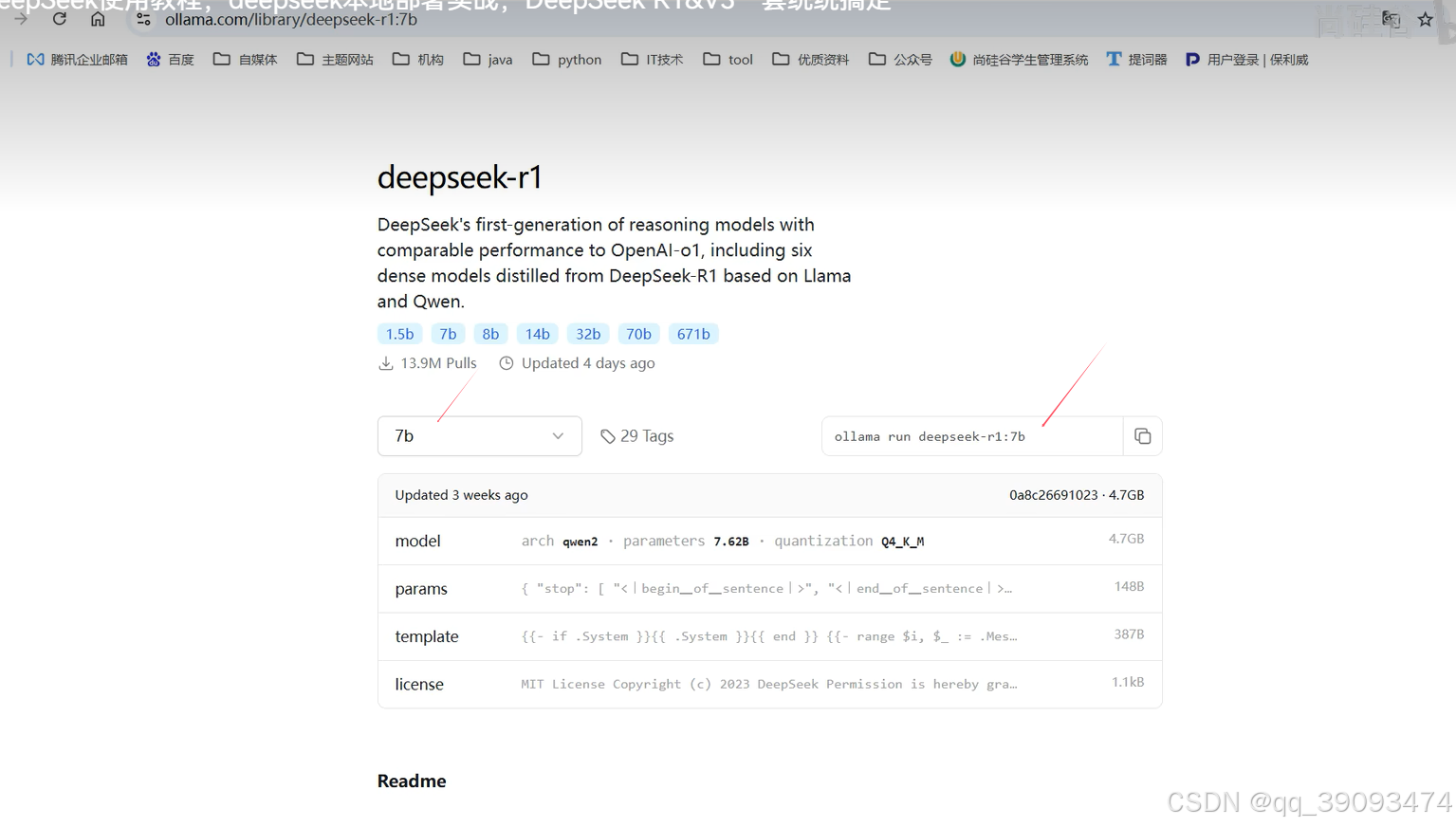
Task: Open the license file row
Action: coord(770,684)
